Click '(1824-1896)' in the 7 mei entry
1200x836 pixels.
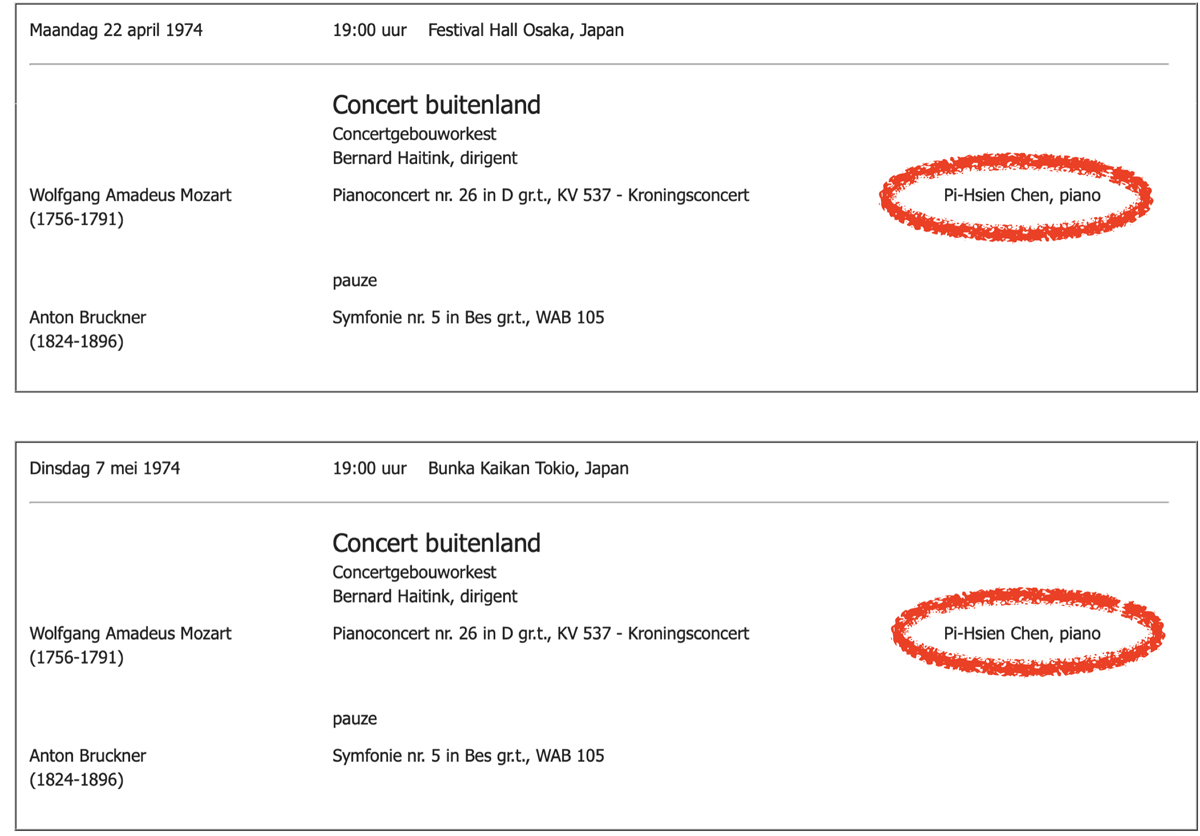(77, 780)
